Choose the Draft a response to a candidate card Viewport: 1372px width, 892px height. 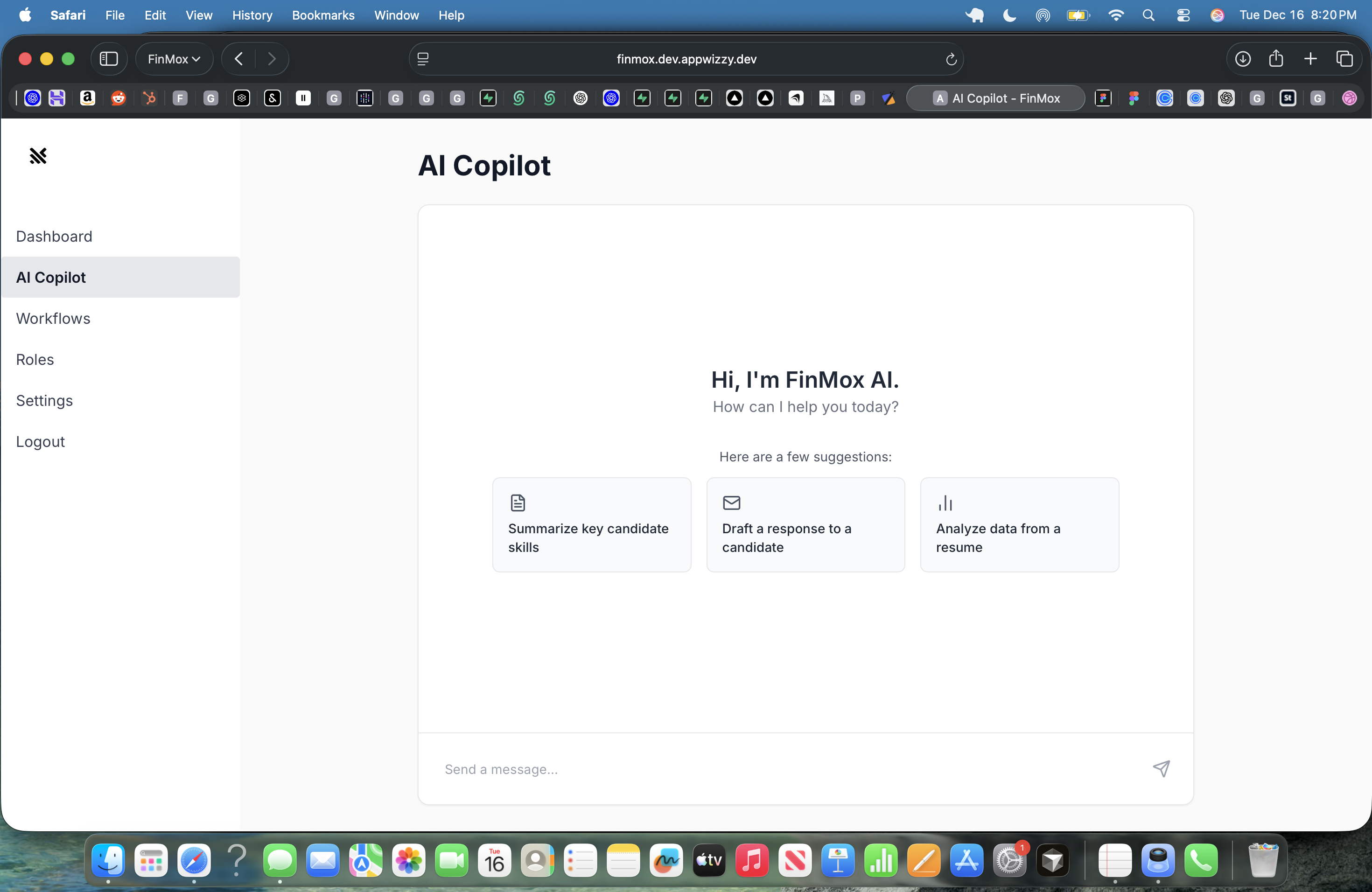click(805, 524)
